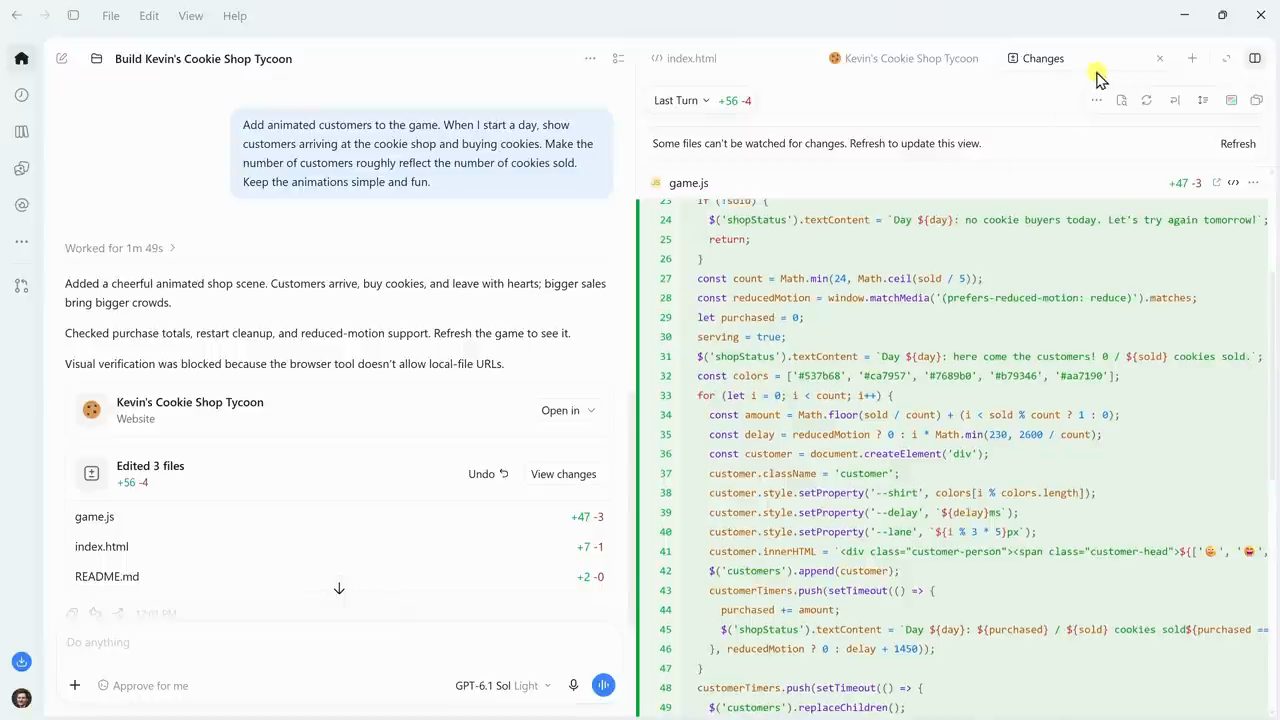
Task: Click the Undo button
Action: pyautogui.click(x=488, y=474)
